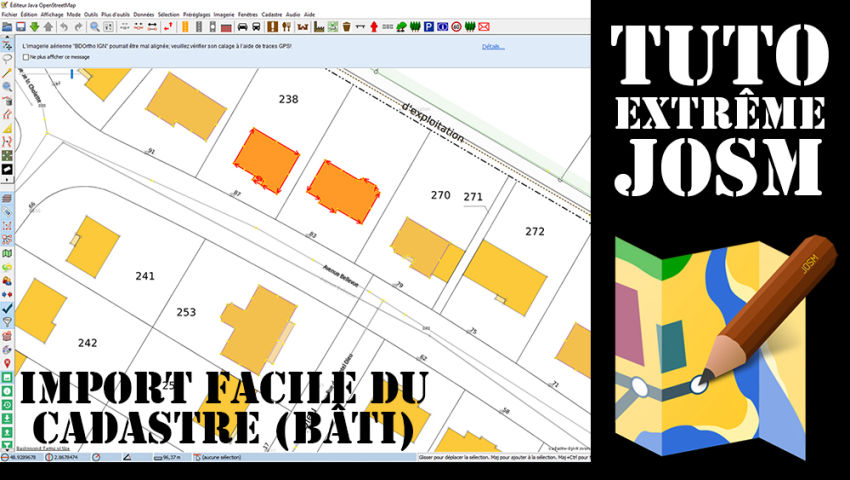Select the draw nodes pencil tool
The width and height of the screenshot is (850, 480).
pos(7,73)
